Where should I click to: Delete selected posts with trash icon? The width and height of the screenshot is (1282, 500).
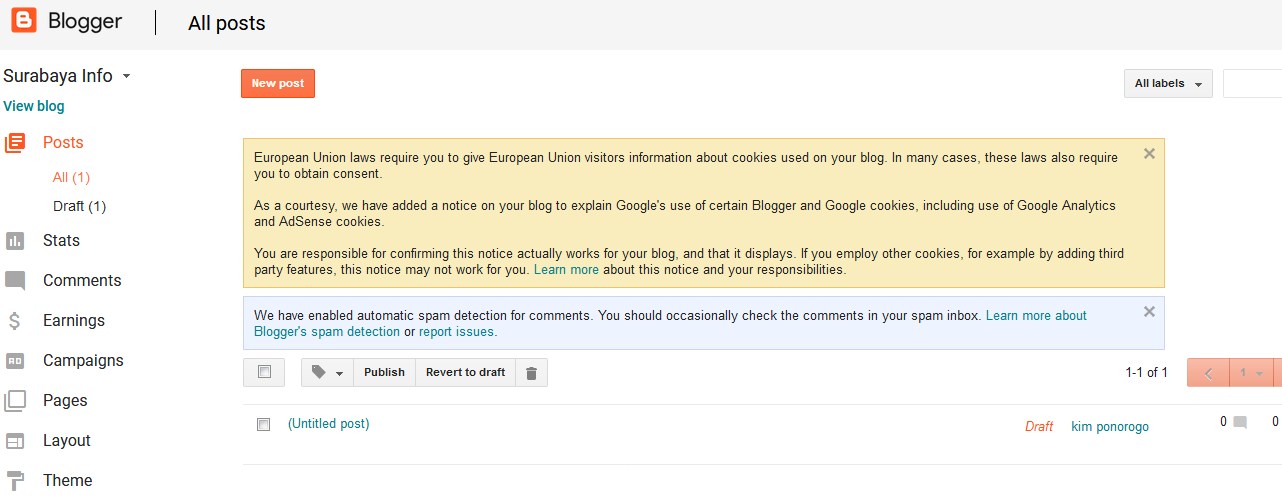531,373
